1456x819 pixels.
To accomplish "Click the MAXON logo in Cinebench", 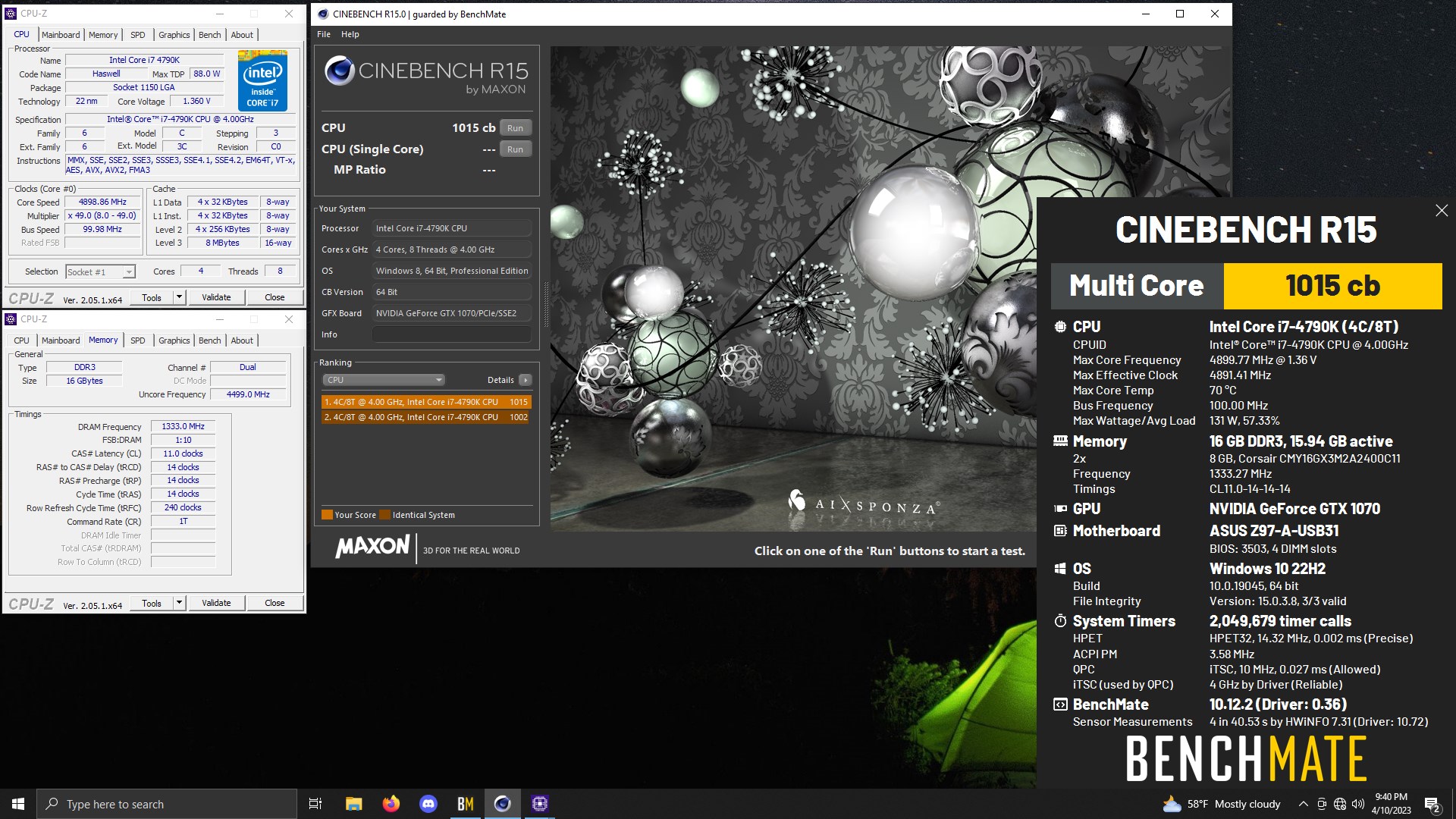I will pos(372,547).
